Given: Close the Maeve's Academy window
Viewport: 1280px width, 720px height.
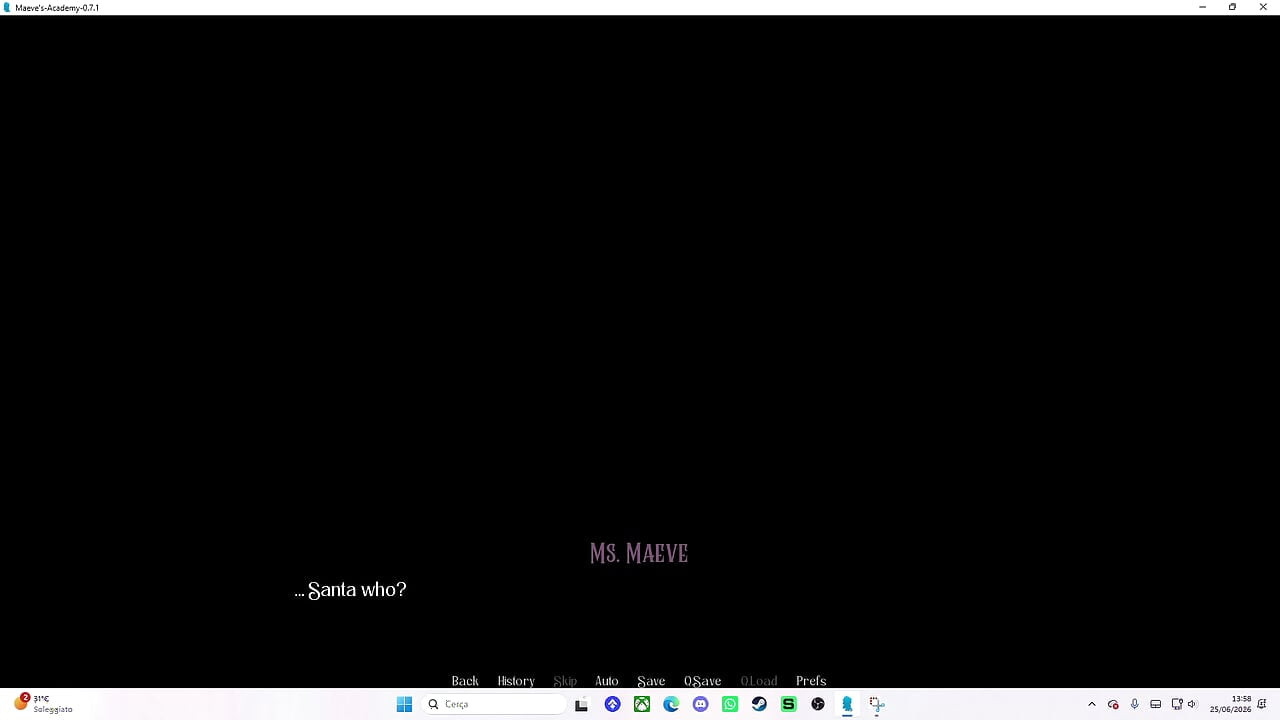Looking at the screenshot, I should point(1263,7).
